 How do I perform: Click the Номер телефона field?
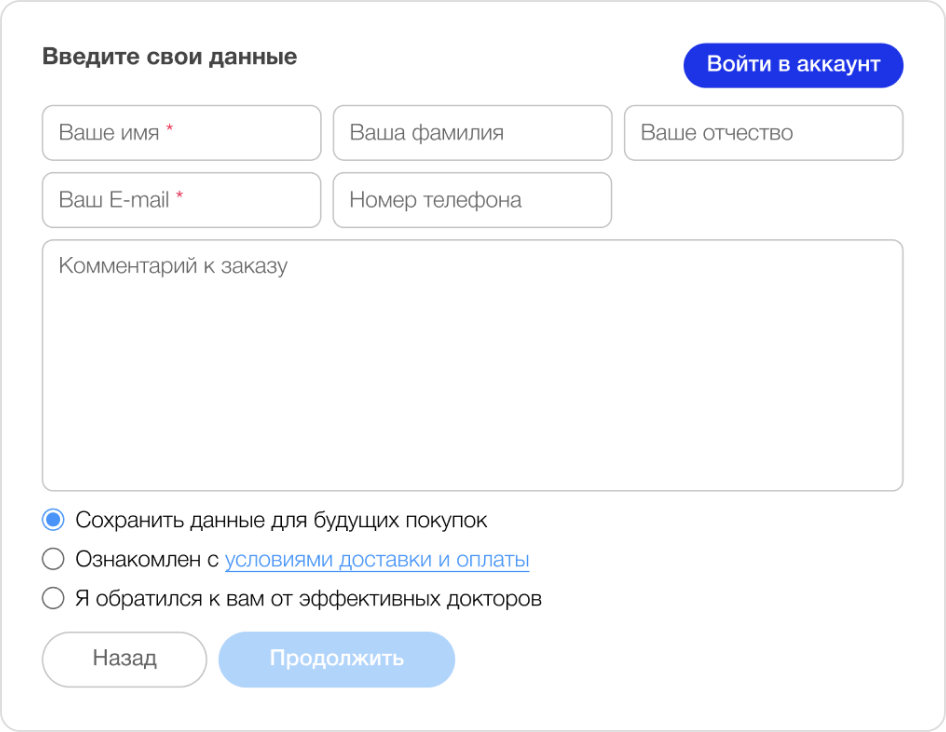coord(472,200)
